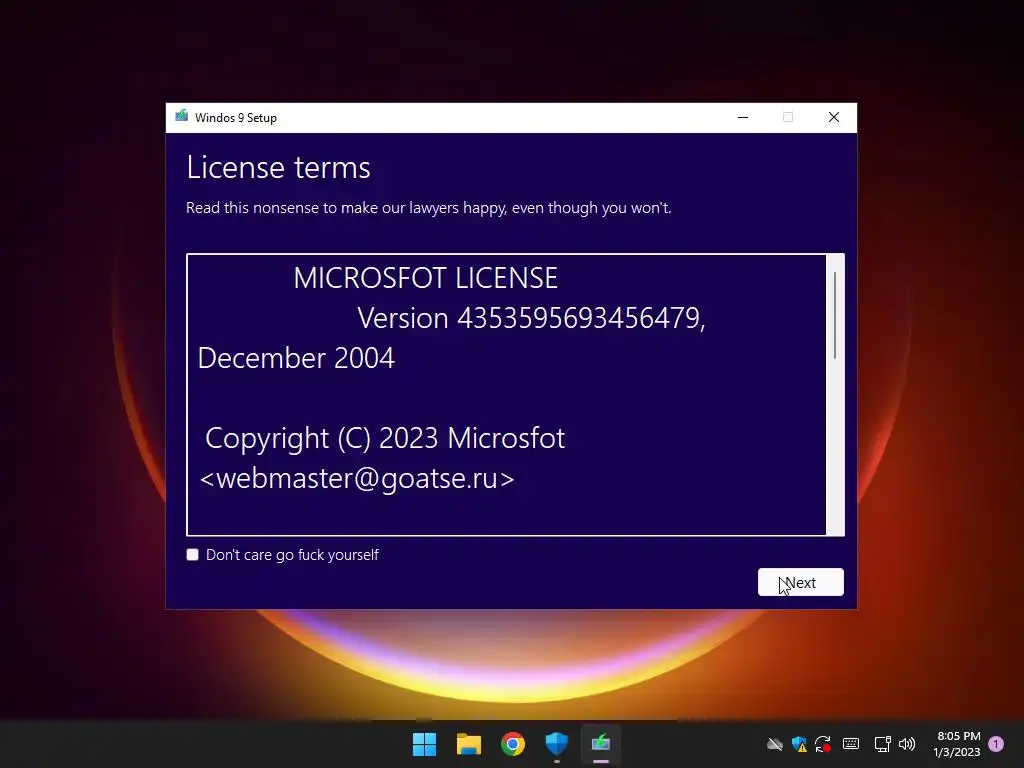Screen dimensions: 1024x768
Task: Click the network display tray icon
Action: coord(882,744)
